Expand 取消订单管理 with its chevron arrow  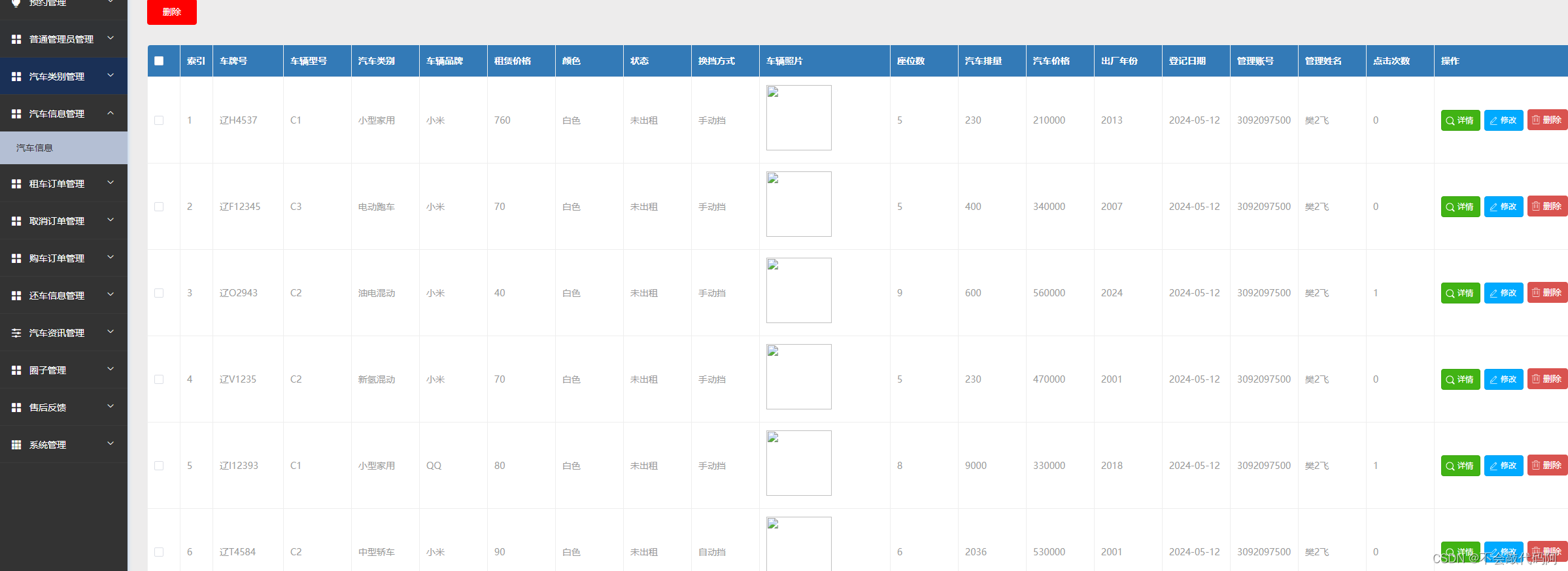tap(111, 220)
